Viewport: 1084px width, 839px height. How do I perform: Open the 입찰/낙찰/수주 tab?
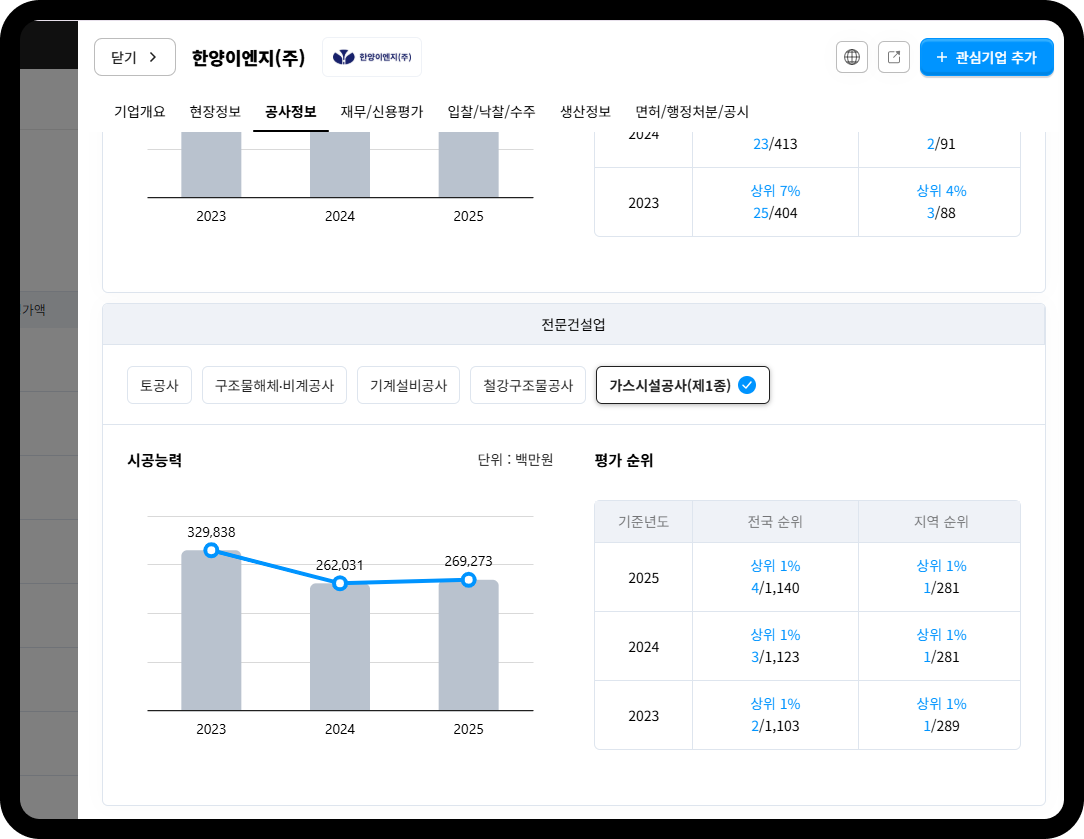click(x=492, y=111)
